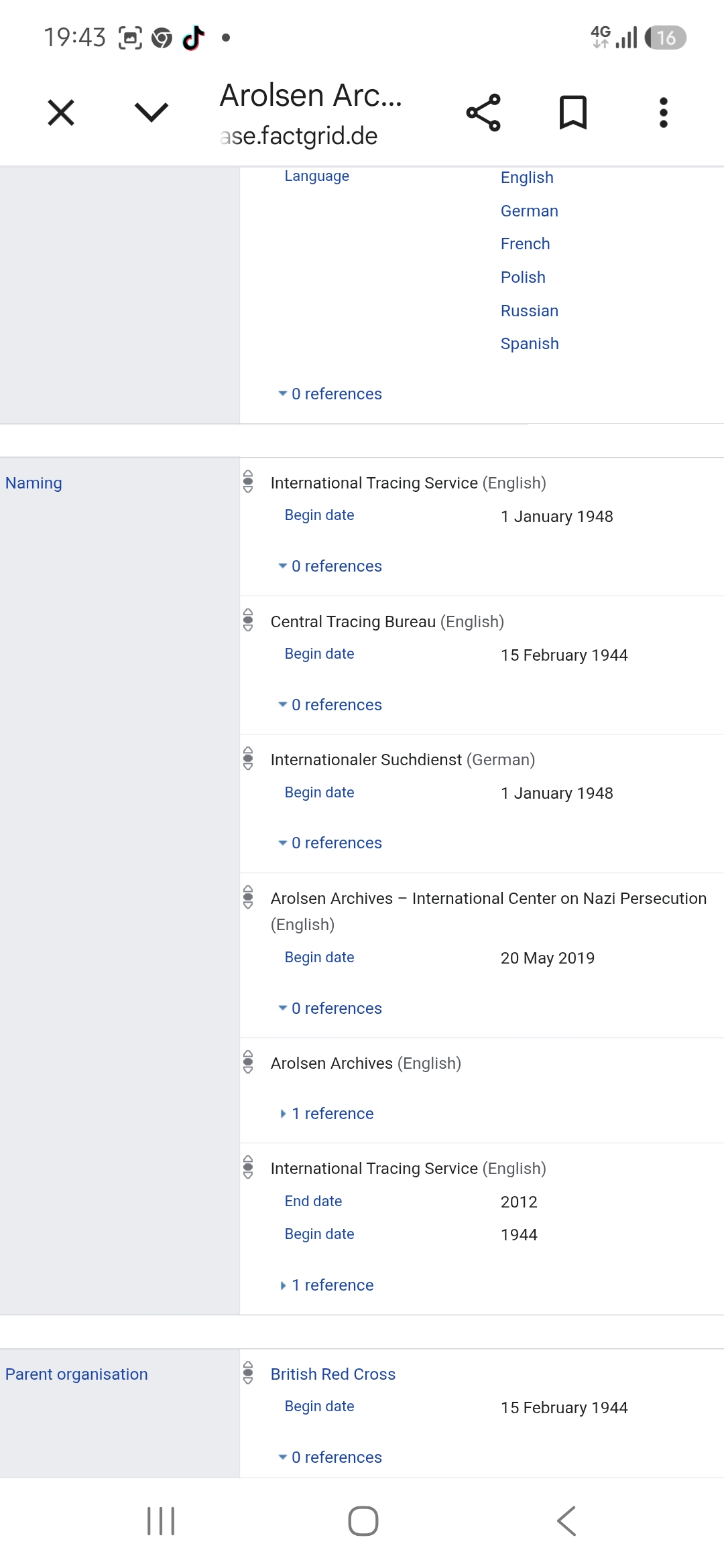
Task: Expand 1 reference under Arolsen Archives (English)
Action: point(326,1114)
